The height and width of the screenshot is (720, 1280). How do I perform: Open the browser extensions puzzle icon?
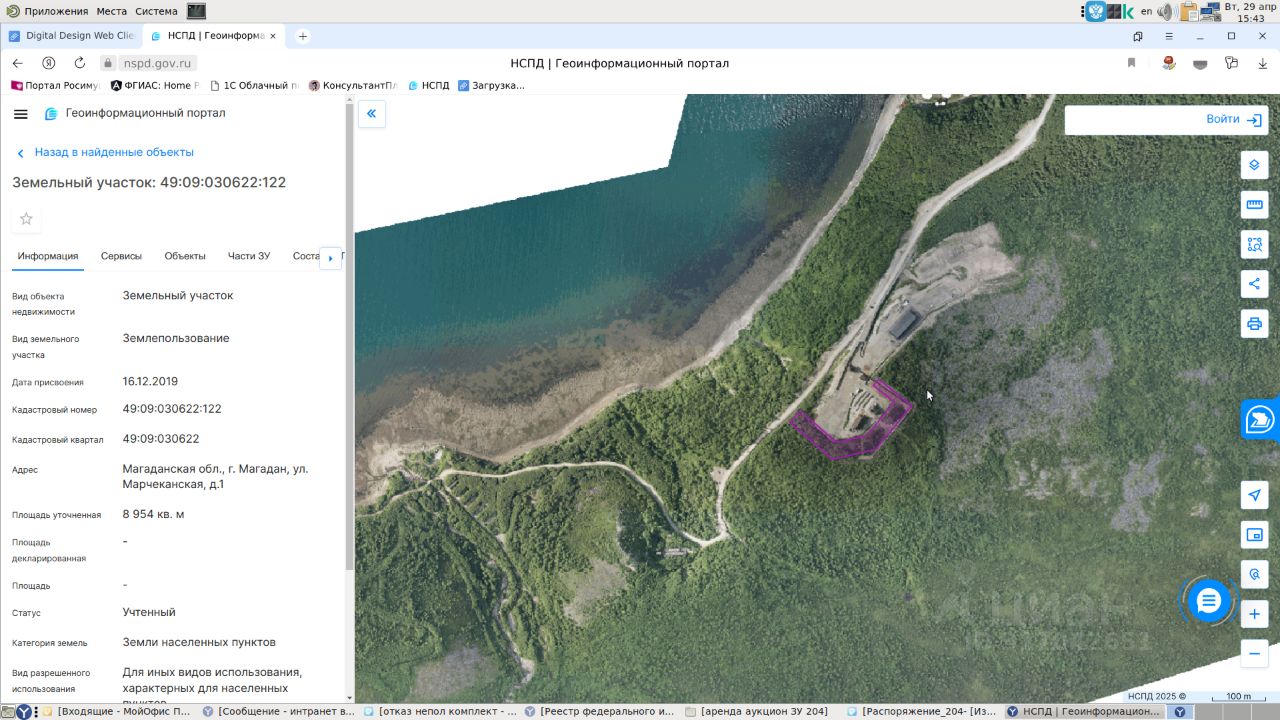[1231, 63]
